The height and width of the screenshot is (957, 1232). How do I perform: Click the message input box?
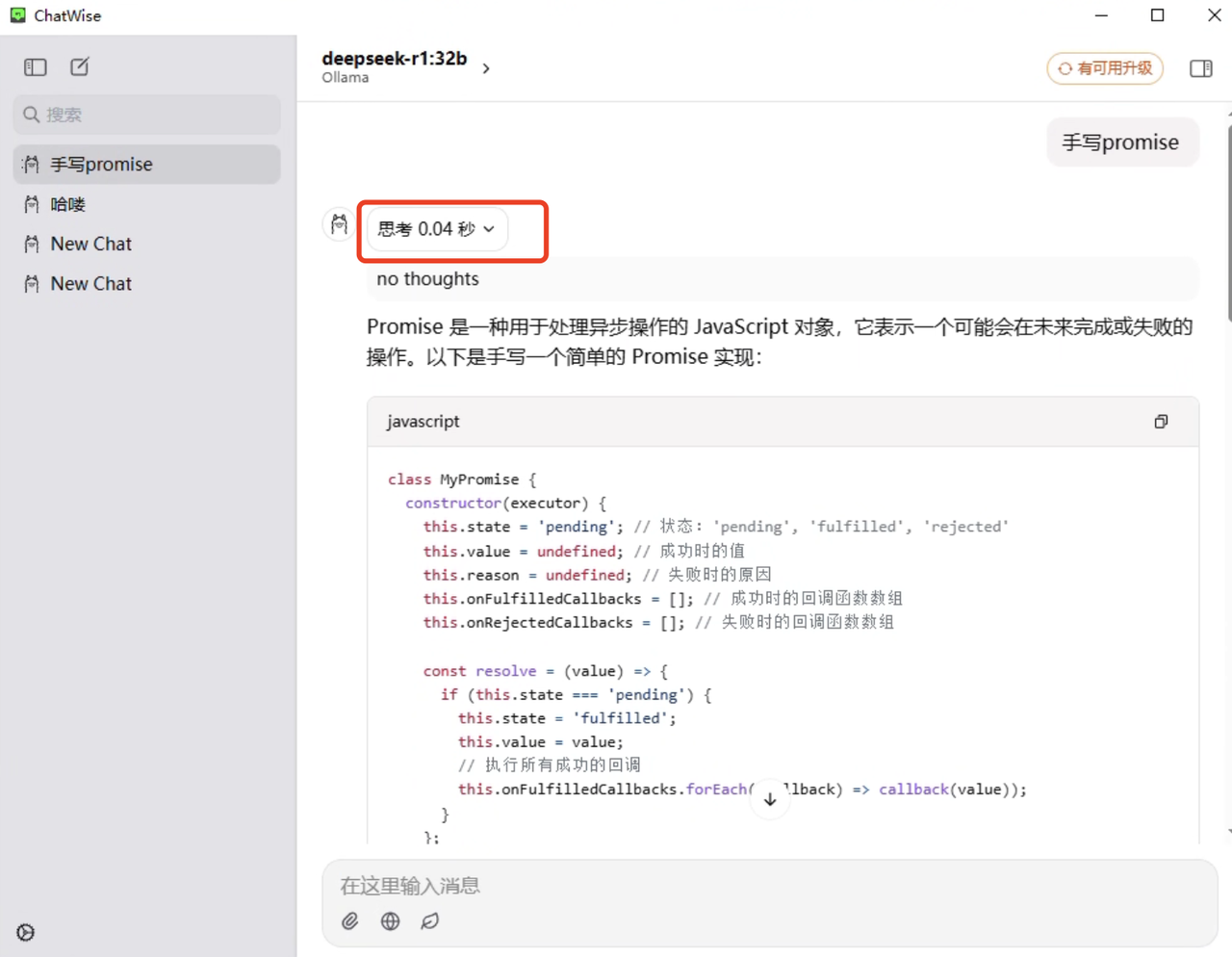pos(770,886)
